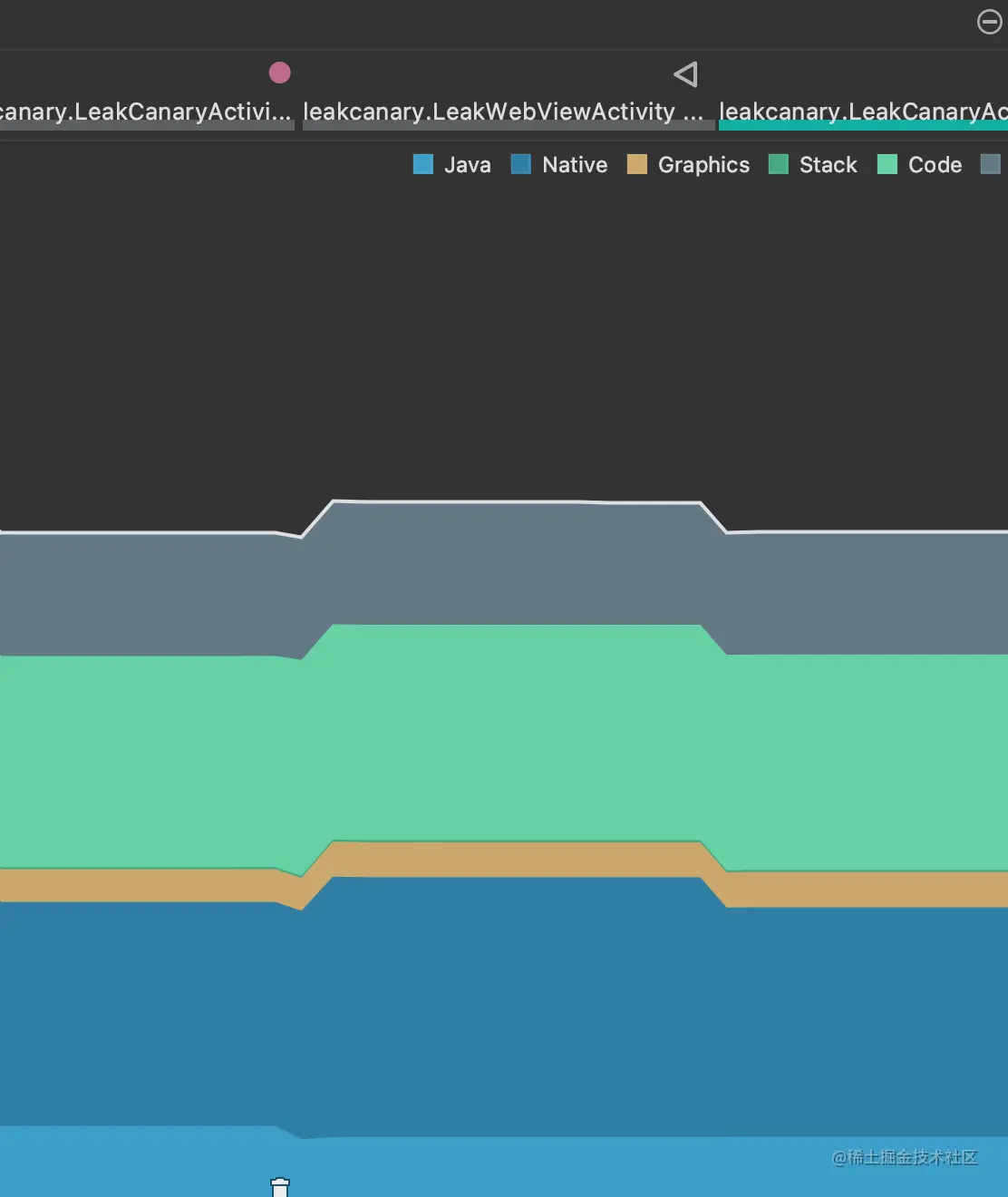Click the Code legend color swatch

887,164
